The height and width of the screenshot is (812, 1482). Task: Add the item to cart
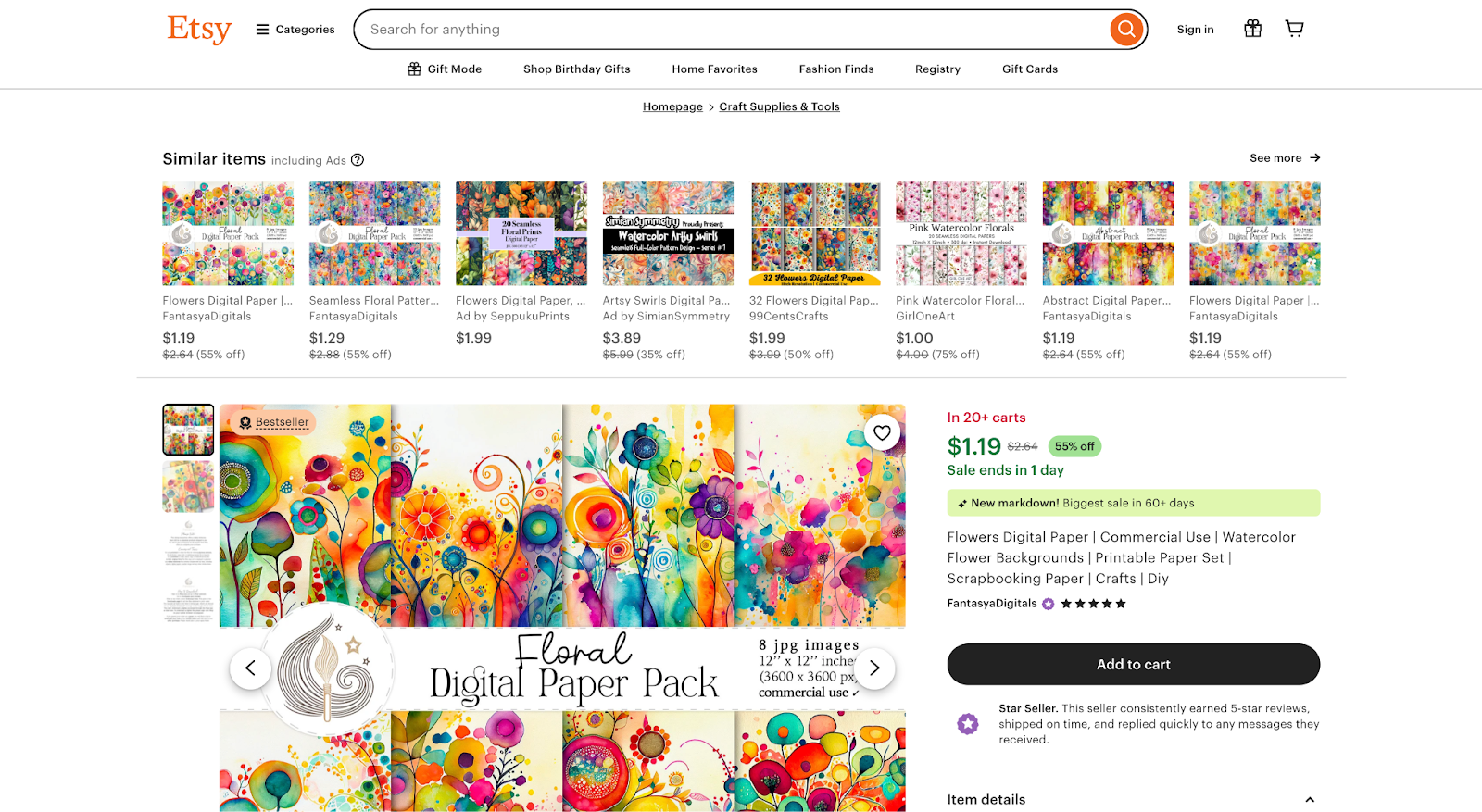point(1133,665)
